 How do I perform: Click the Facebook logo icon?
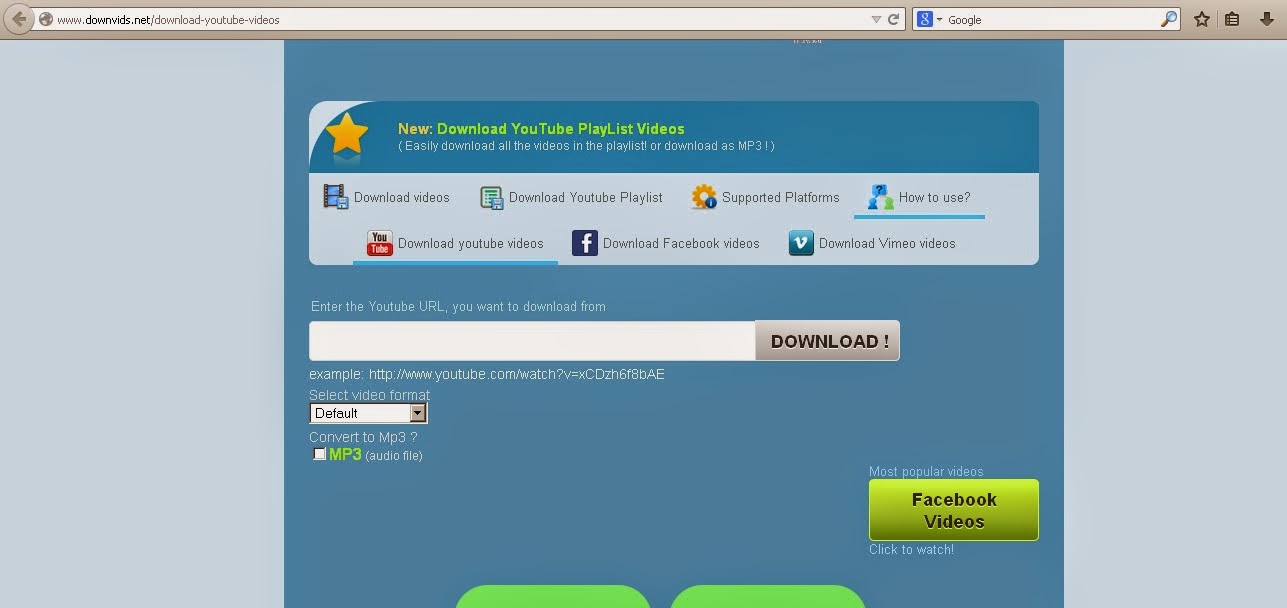point(585,243)
